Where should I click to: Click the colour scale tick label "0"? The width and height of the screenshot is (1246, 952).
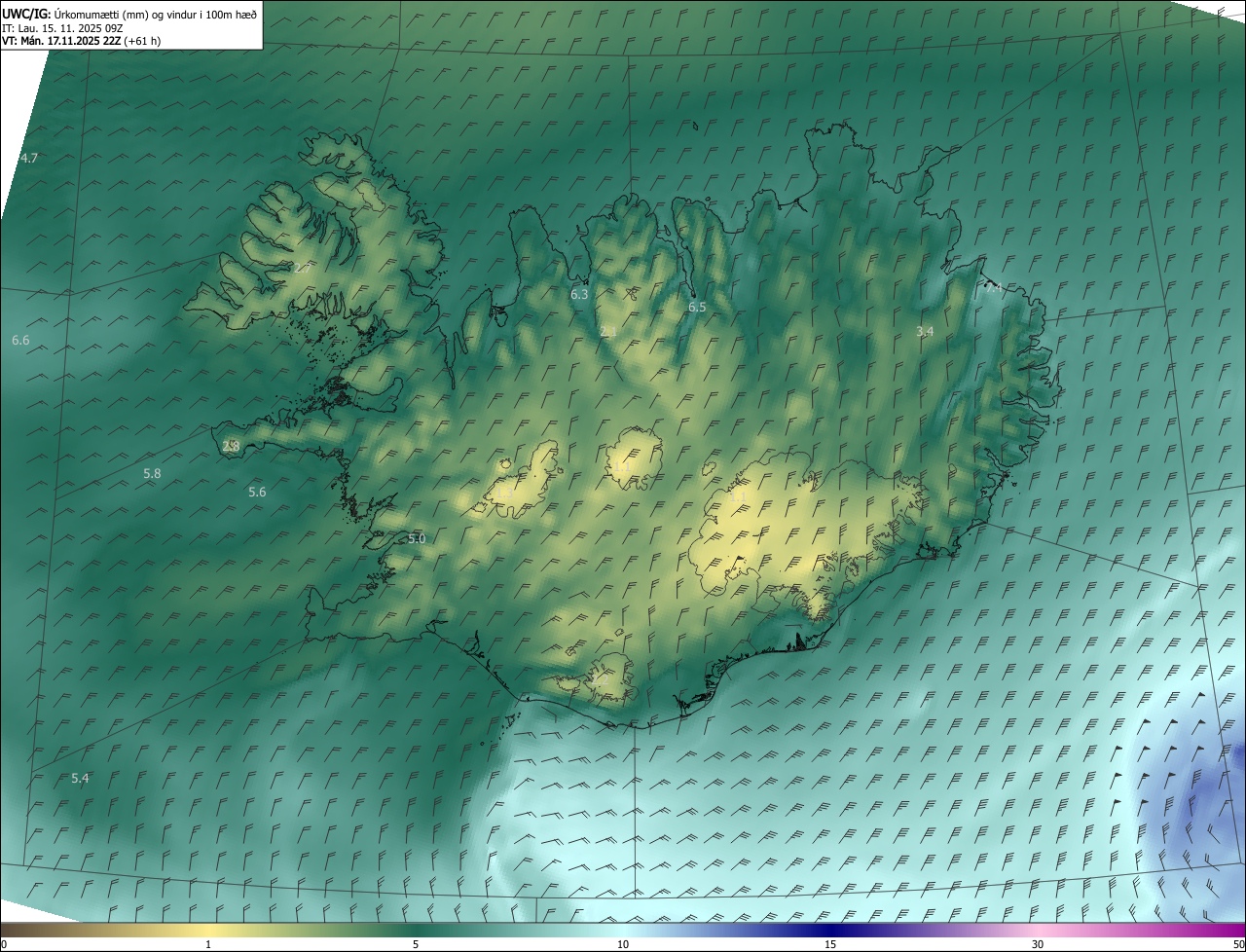pyautogui.click(x=4, y=944)
